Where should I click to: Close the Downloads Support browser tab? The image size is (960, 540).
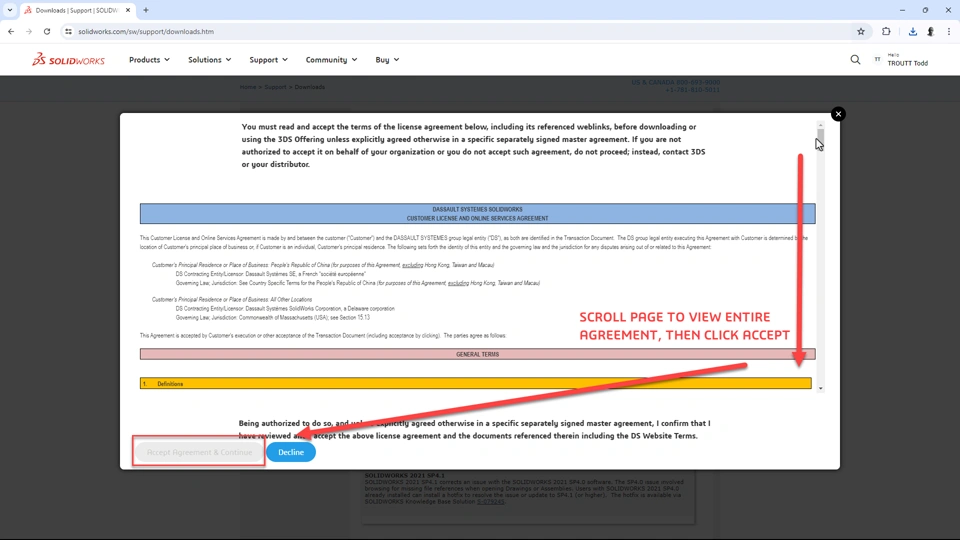(x=128, y=10)
